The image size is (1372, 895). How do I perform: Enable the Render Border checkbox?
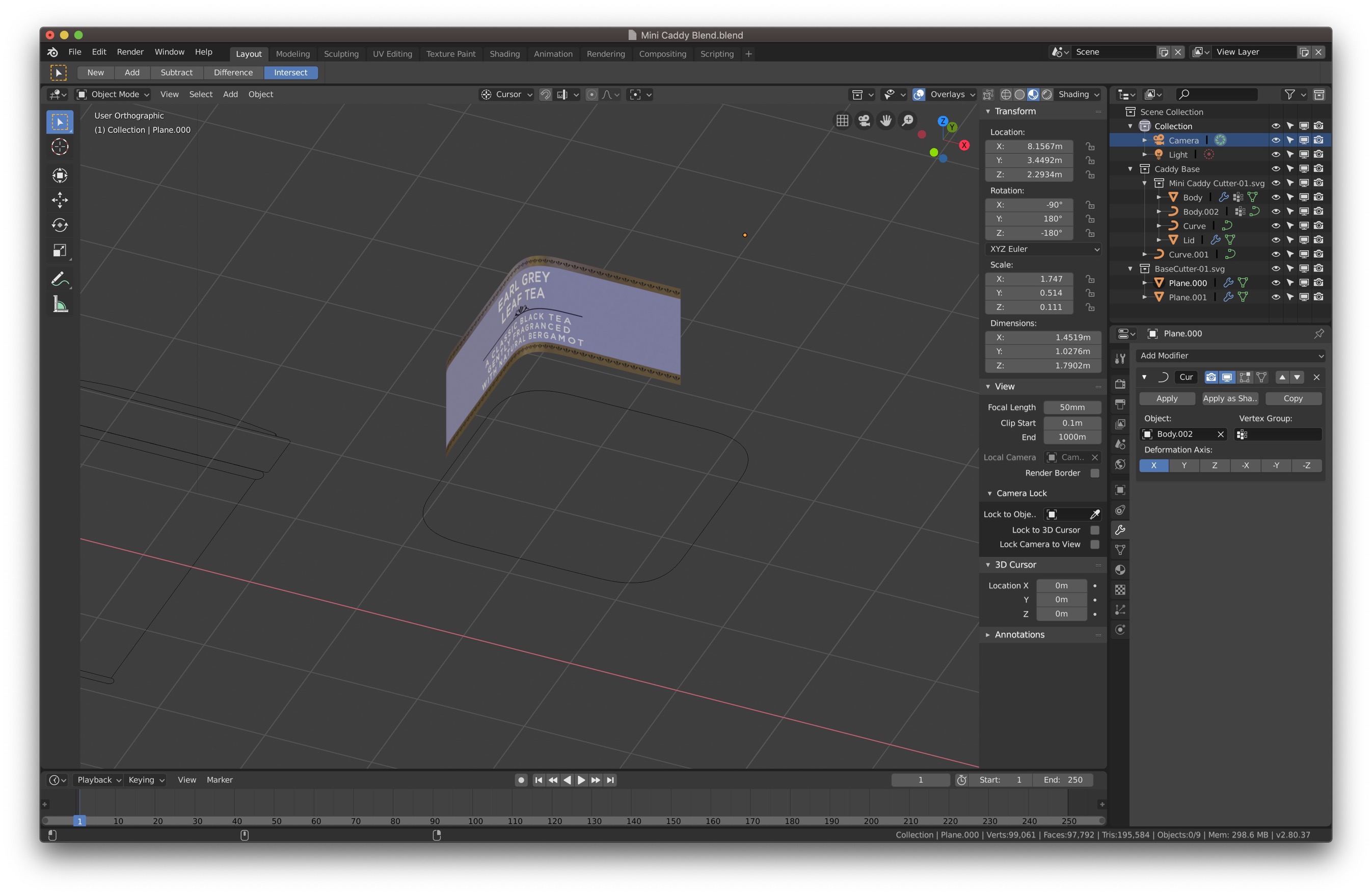(1095, 473)
